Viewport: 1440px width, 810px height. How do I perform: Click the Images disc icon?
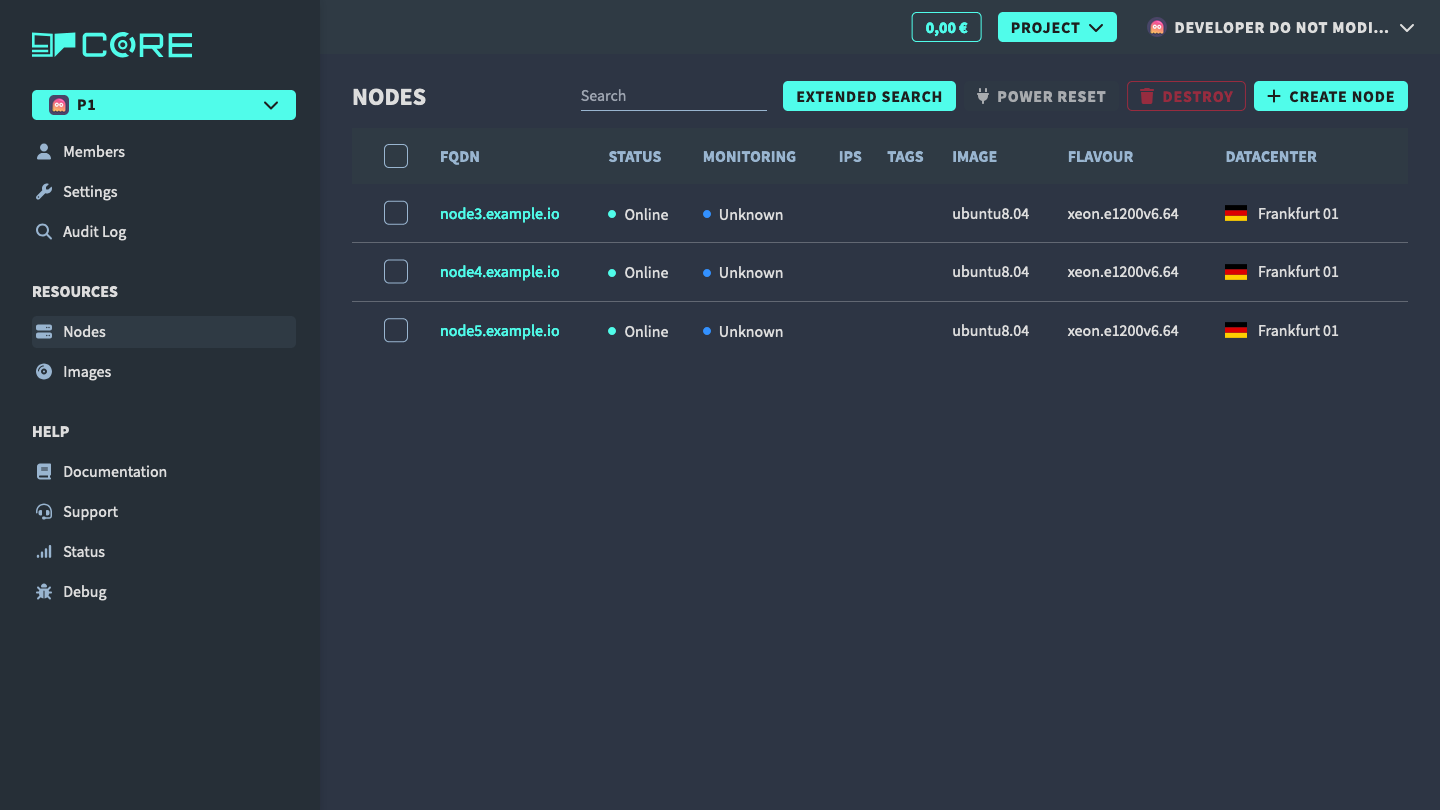tap(44, 372)
